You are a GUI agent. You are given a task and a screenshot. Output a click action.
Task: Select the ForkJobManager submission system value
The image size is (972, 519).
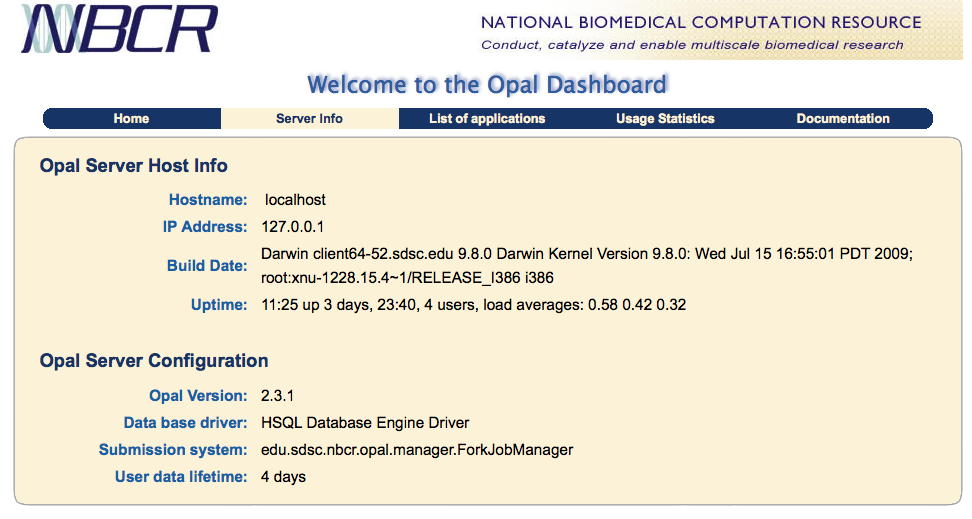(x=417, y=450)
